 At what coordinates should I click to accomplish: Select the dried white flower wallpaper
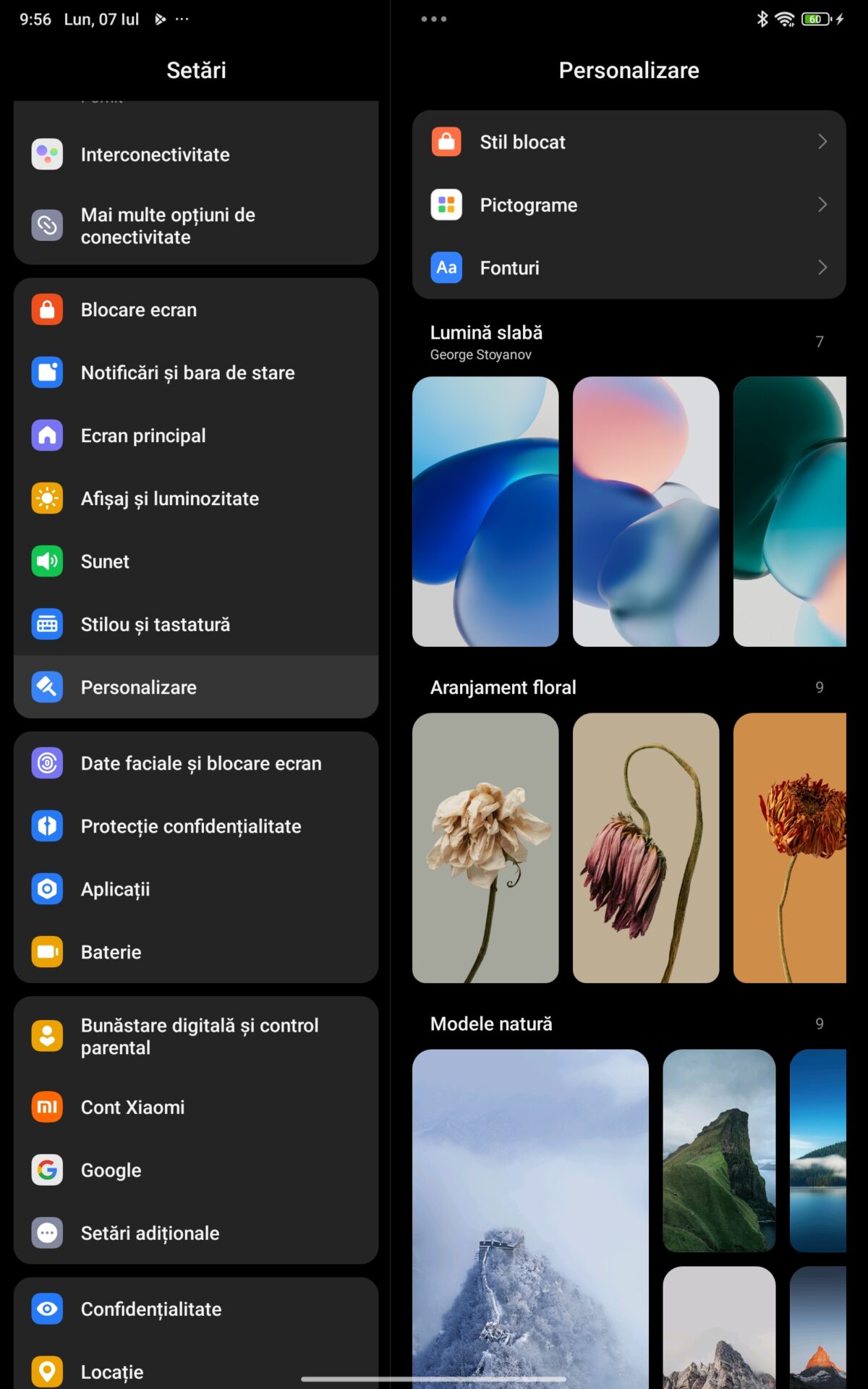pos(485,848)
